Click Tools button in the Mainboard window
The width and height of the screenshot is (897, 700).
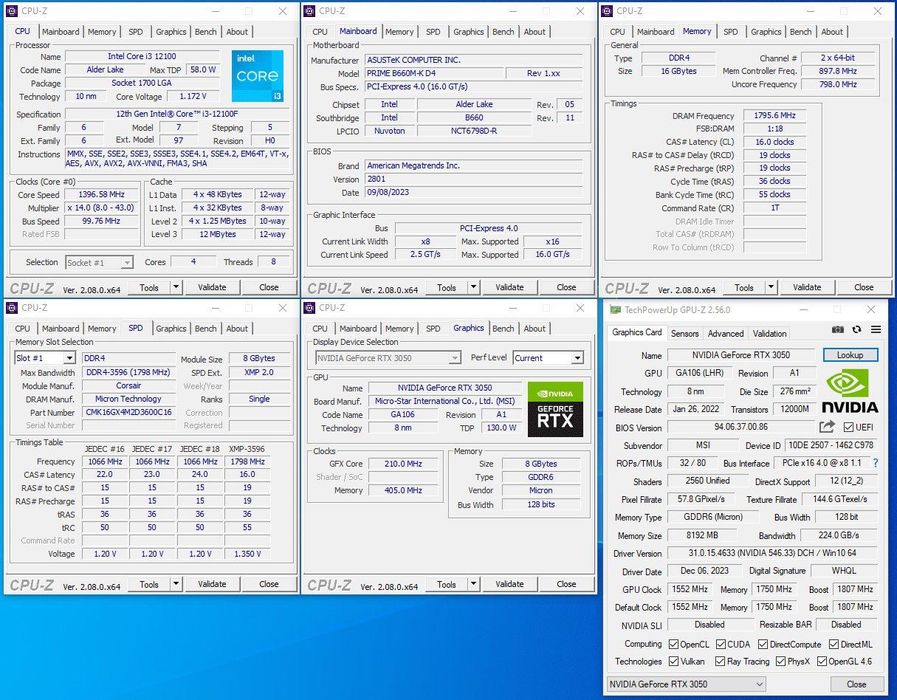(x=446, y=287)
